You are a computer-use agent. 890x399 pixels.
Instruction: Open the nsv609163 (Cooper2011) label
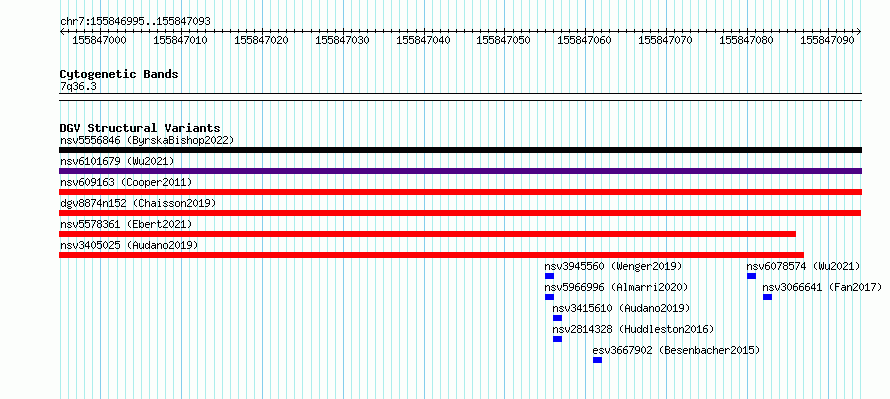[126, 182]
